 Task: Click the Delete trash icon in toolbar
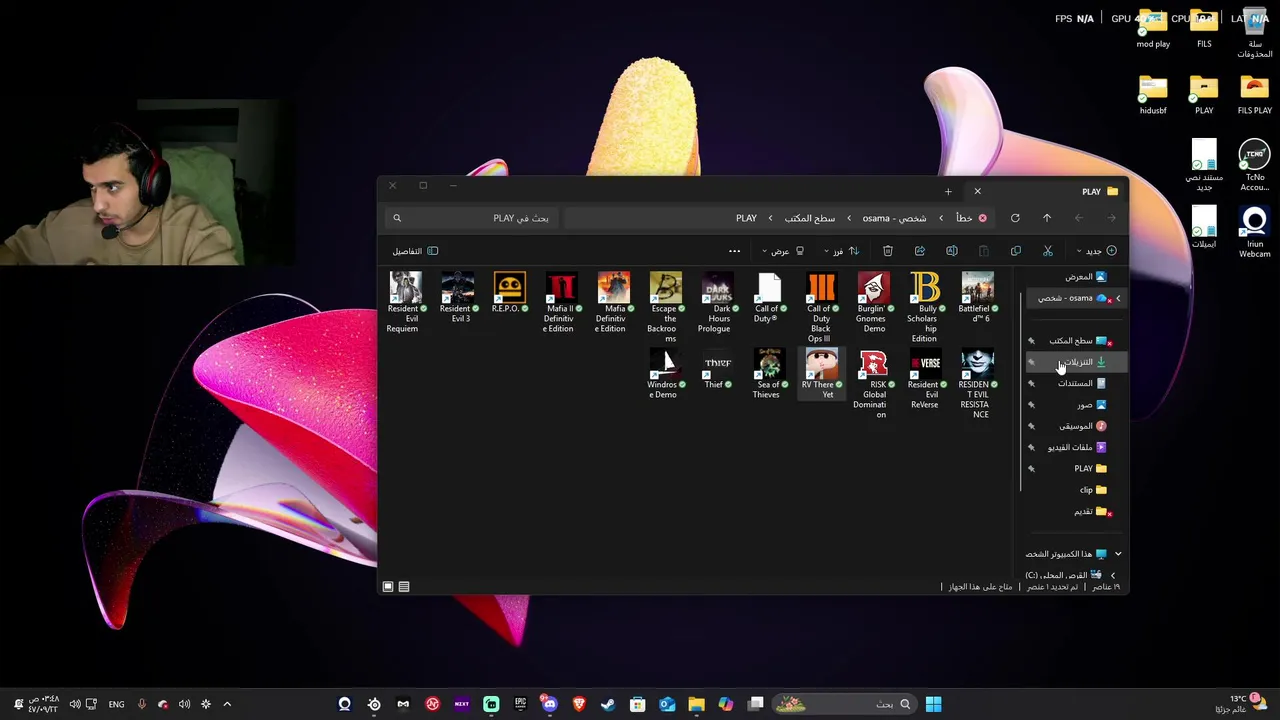[x=888, y=251]
